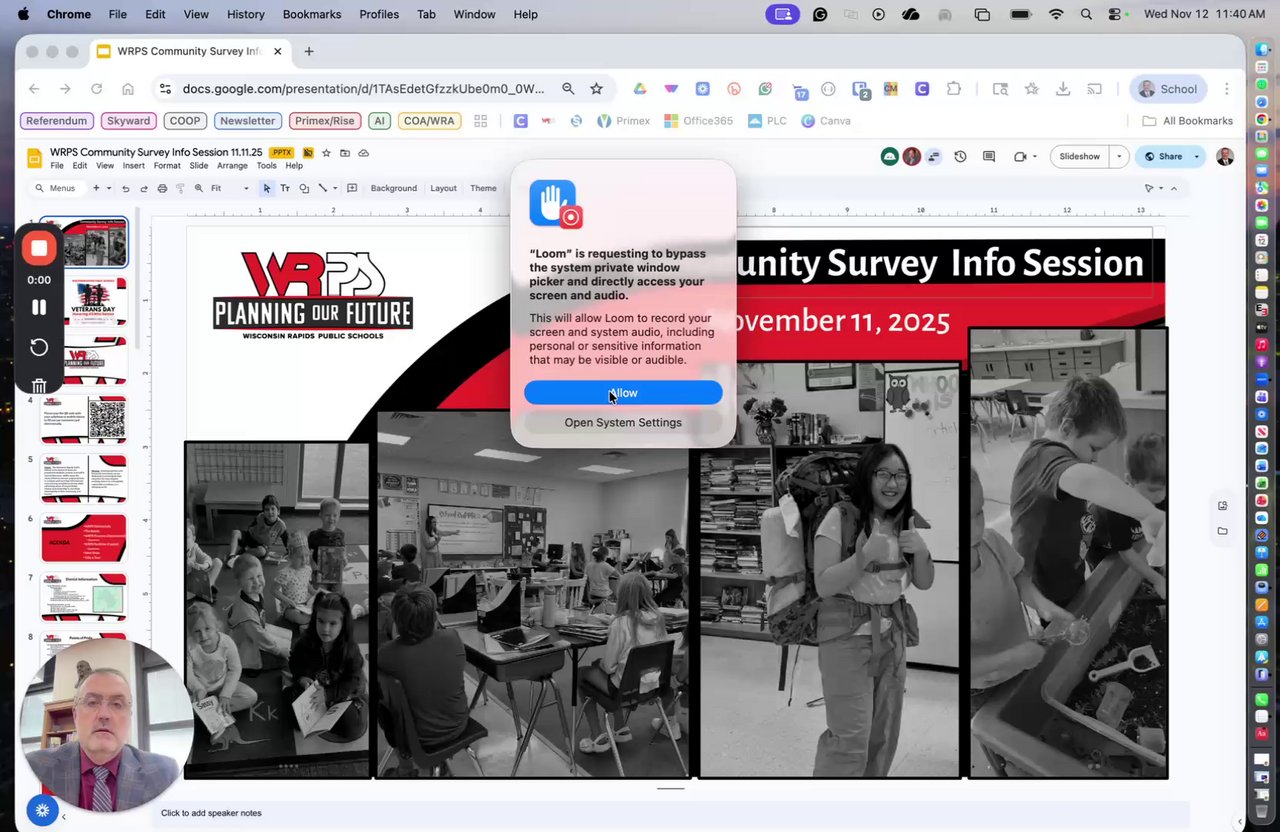Restart the Loom recording
Screen dimensions: 1280x832
(39, 347)
